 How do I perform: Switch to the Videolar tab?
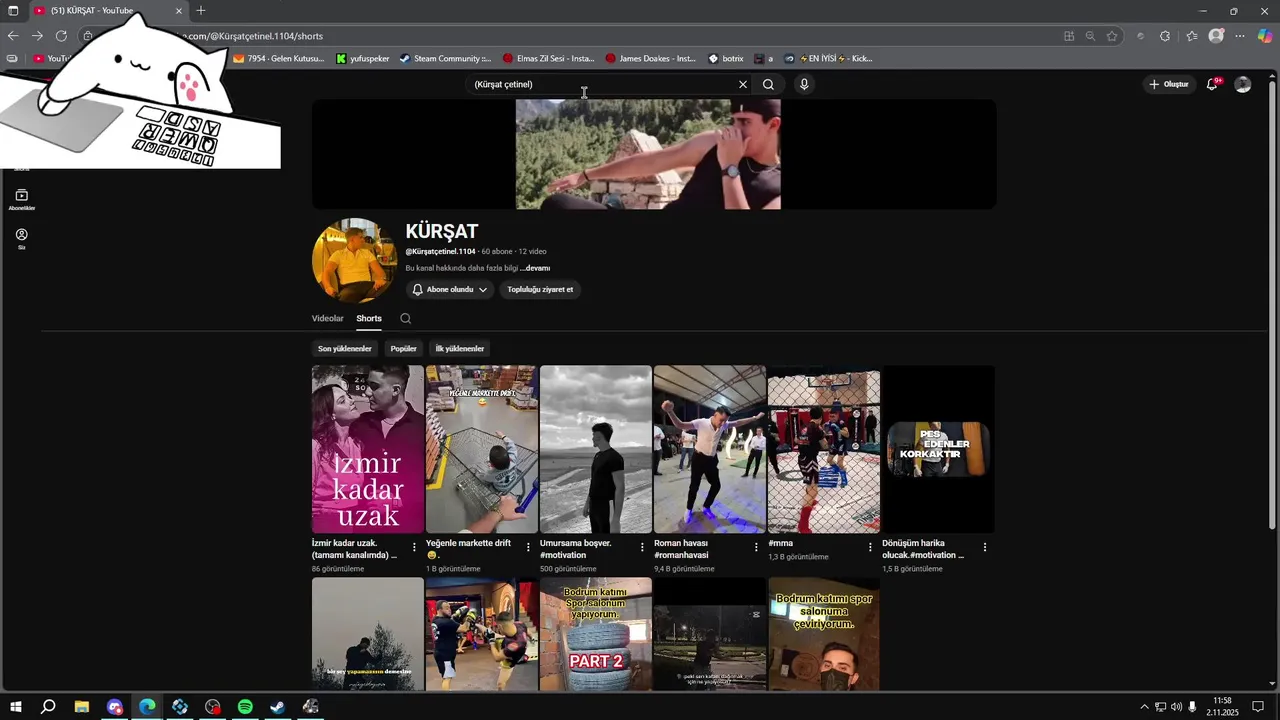pos(327,318)
